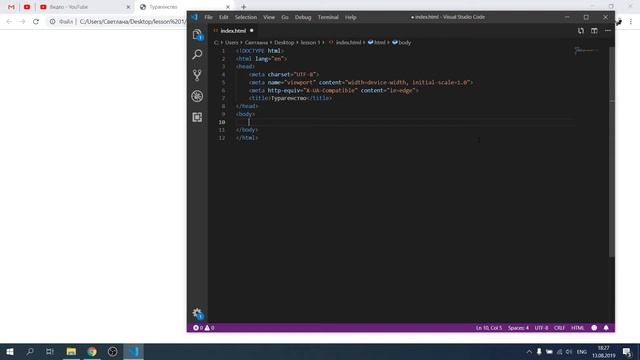Open the Source Control view

coord(197,75)
